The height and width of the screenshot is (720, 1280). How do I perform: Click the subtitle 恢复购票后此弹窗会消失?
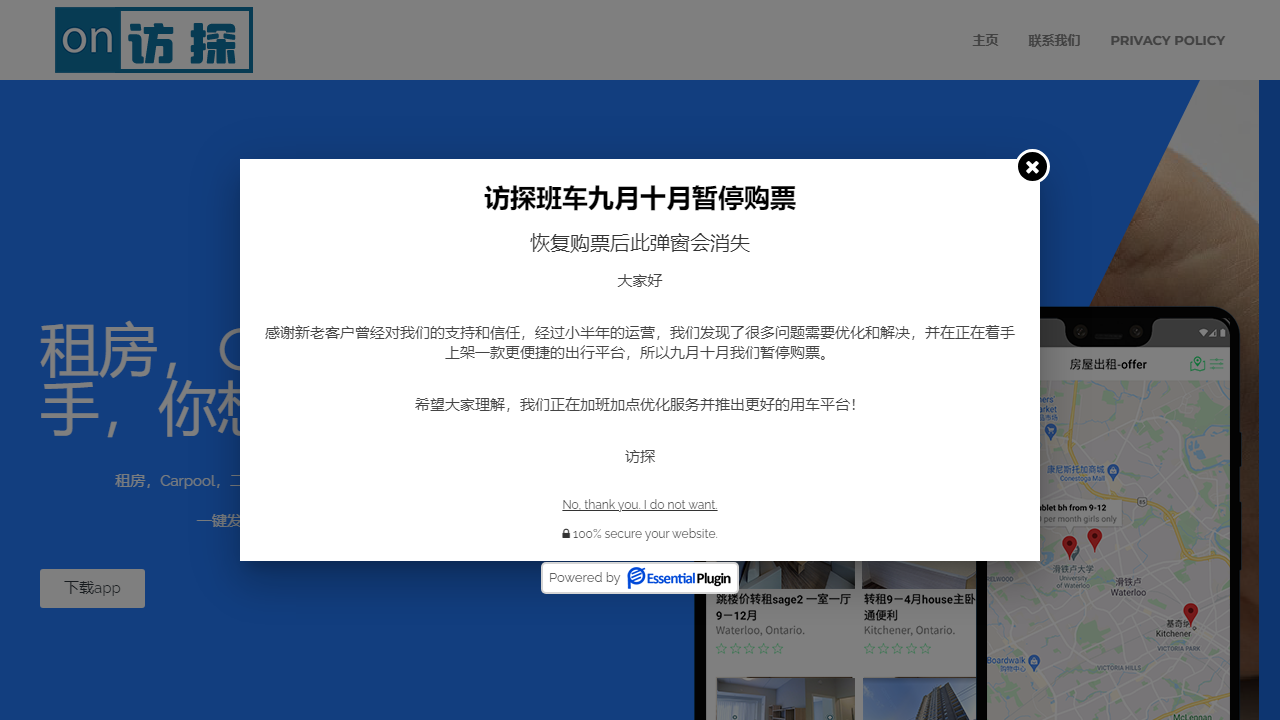tap(640, 243)
